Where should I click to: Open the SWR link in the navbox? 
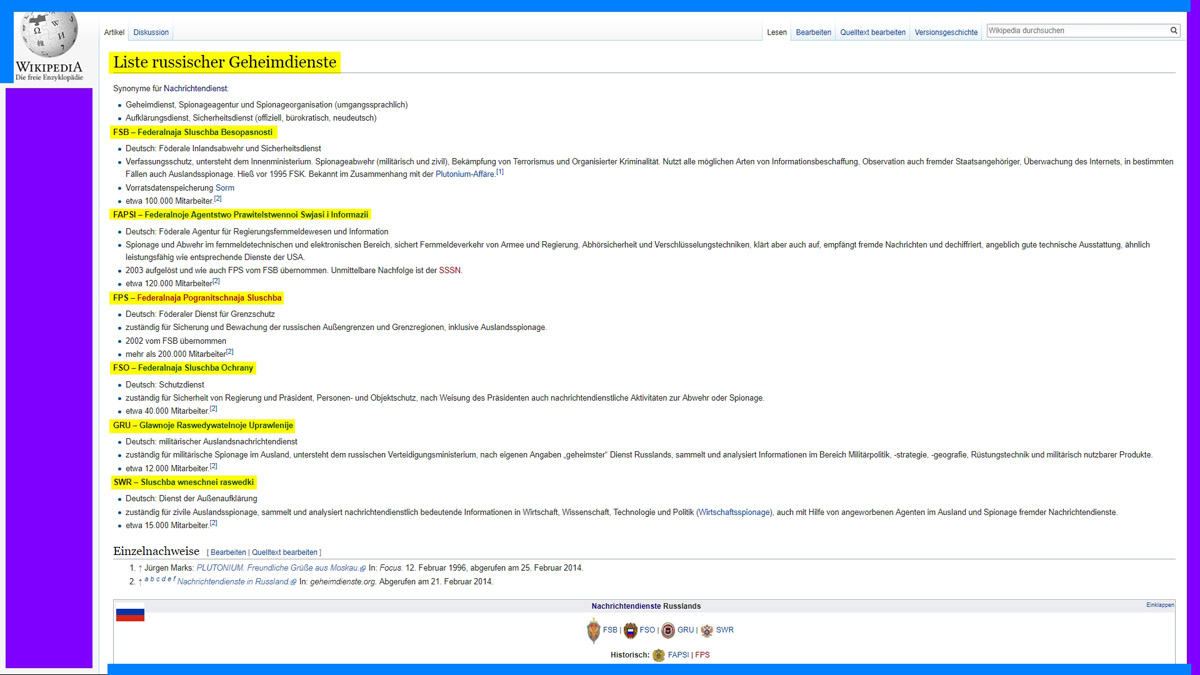(725, 631)
